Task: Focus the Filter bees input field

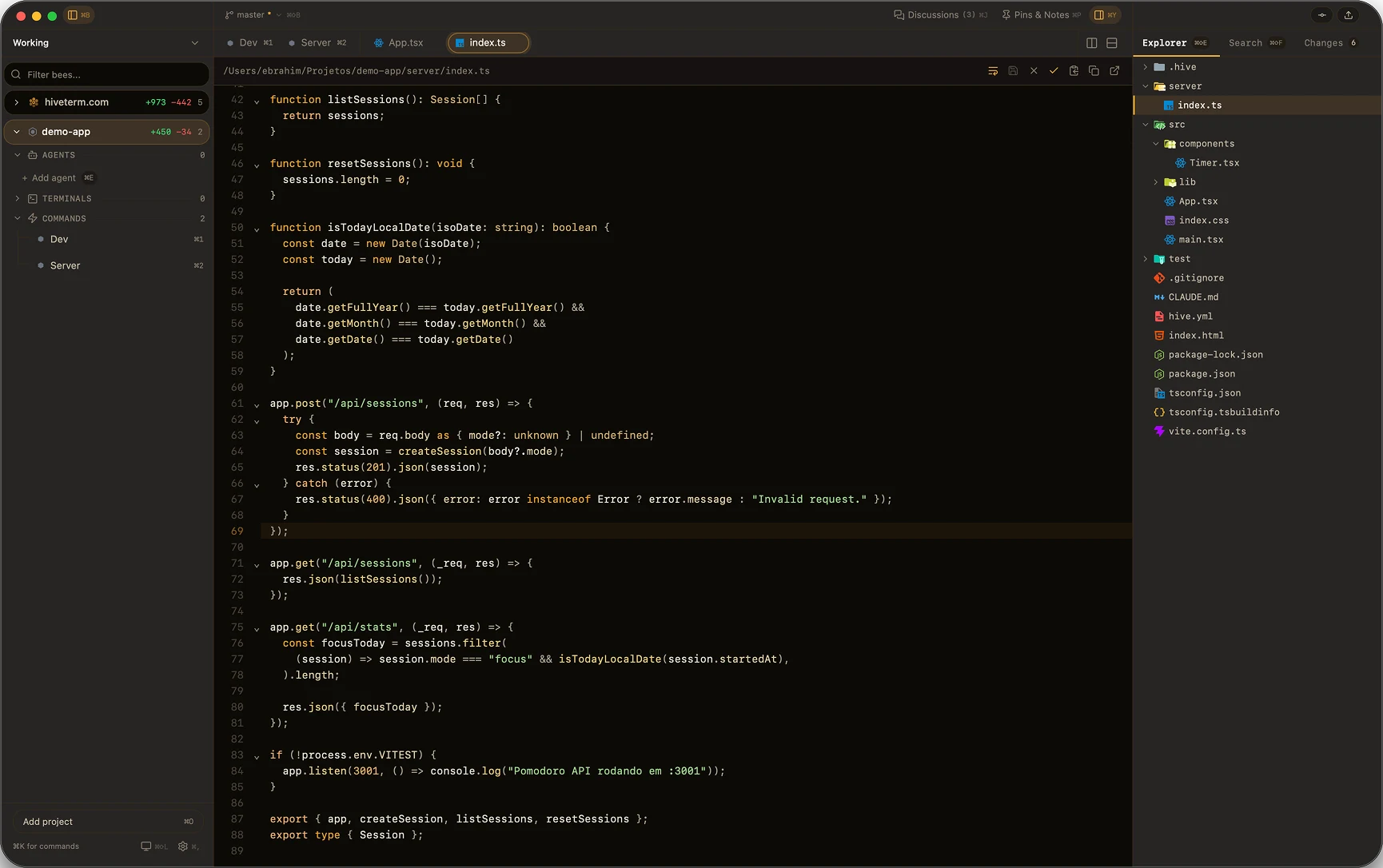Action: click(x=107, y=74)
